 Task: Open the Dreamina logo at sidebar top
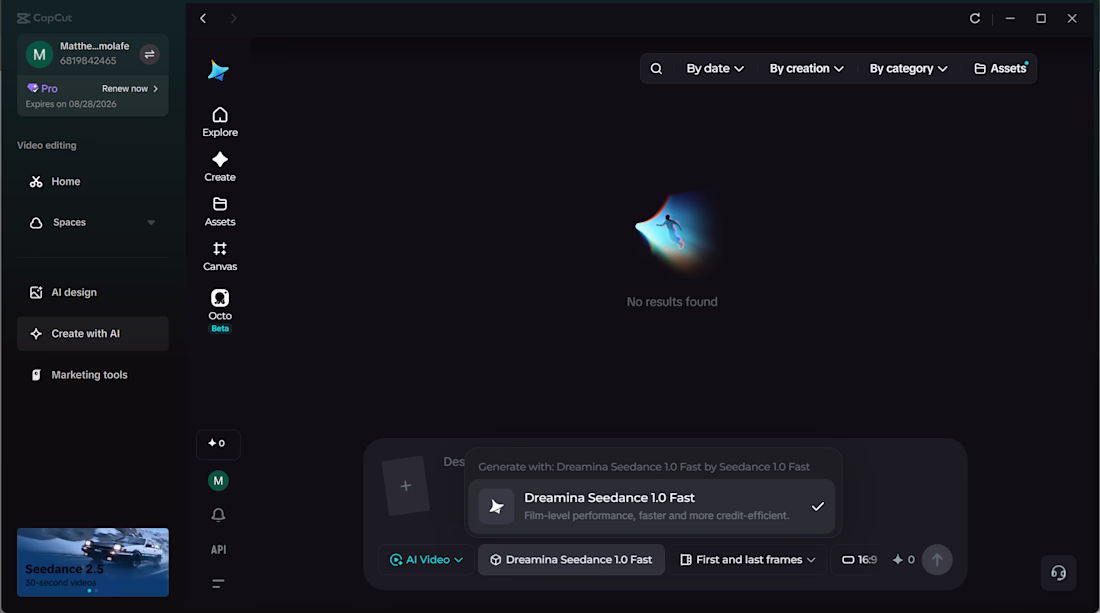coord(218,70)
